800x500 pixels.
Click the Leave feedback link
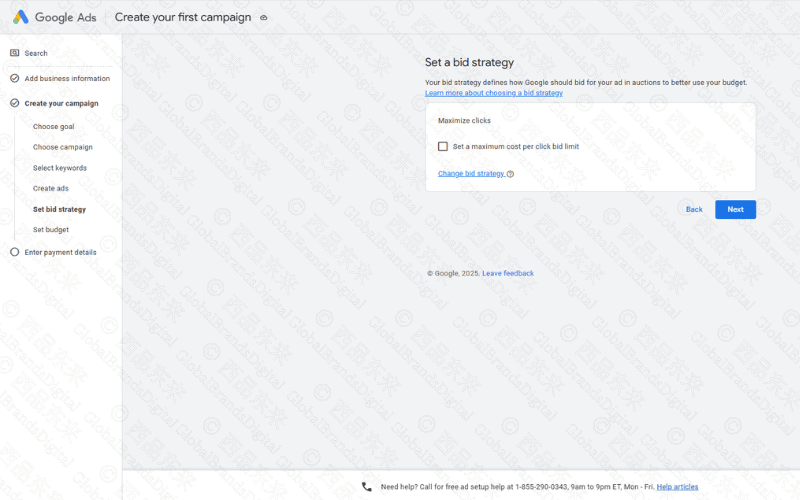(508, 273)
